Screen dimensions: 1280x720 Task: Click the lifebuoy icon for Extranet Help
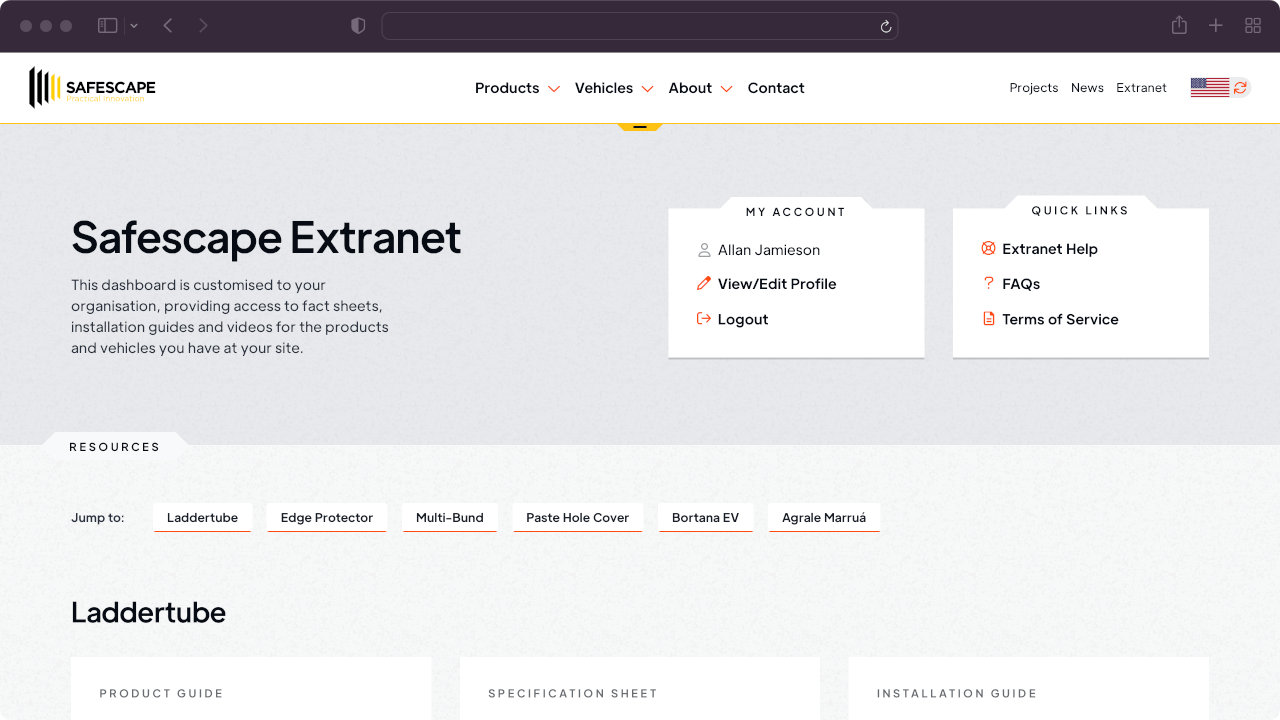coord(988,249)
